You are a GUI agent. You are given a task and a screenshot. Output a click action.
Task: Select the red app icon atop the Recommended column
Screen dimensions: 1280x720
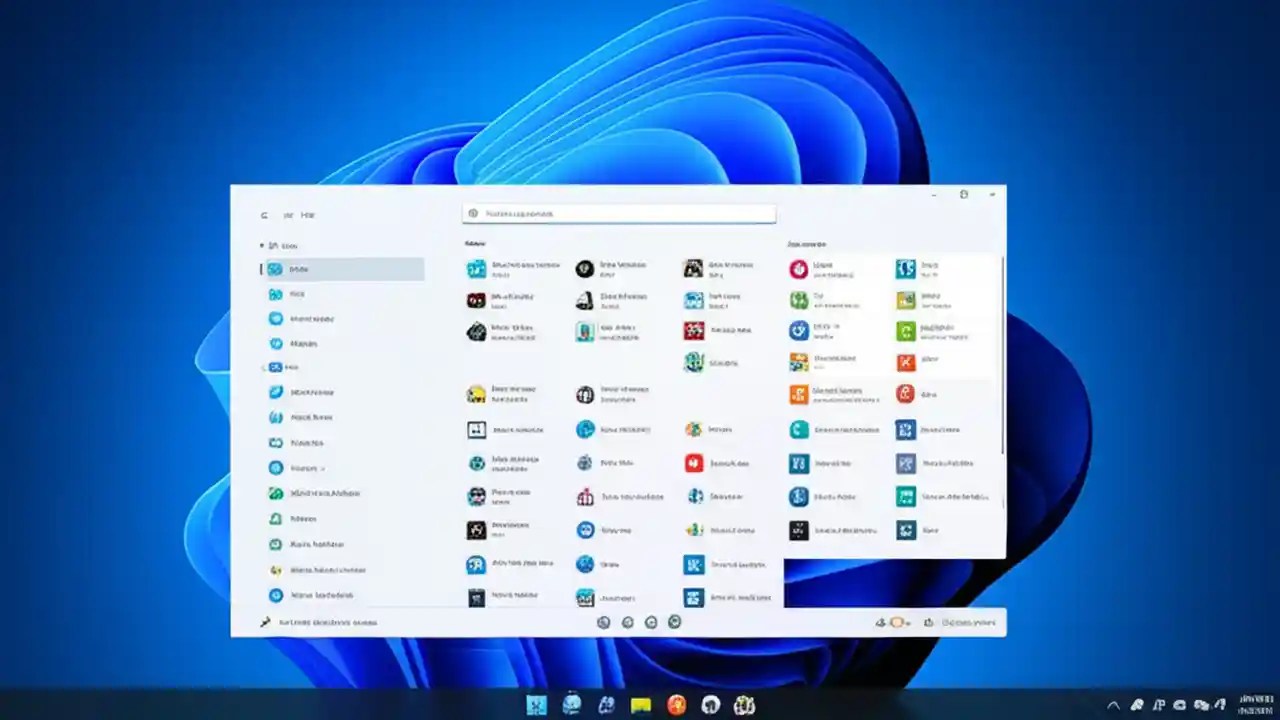point(797,268)
